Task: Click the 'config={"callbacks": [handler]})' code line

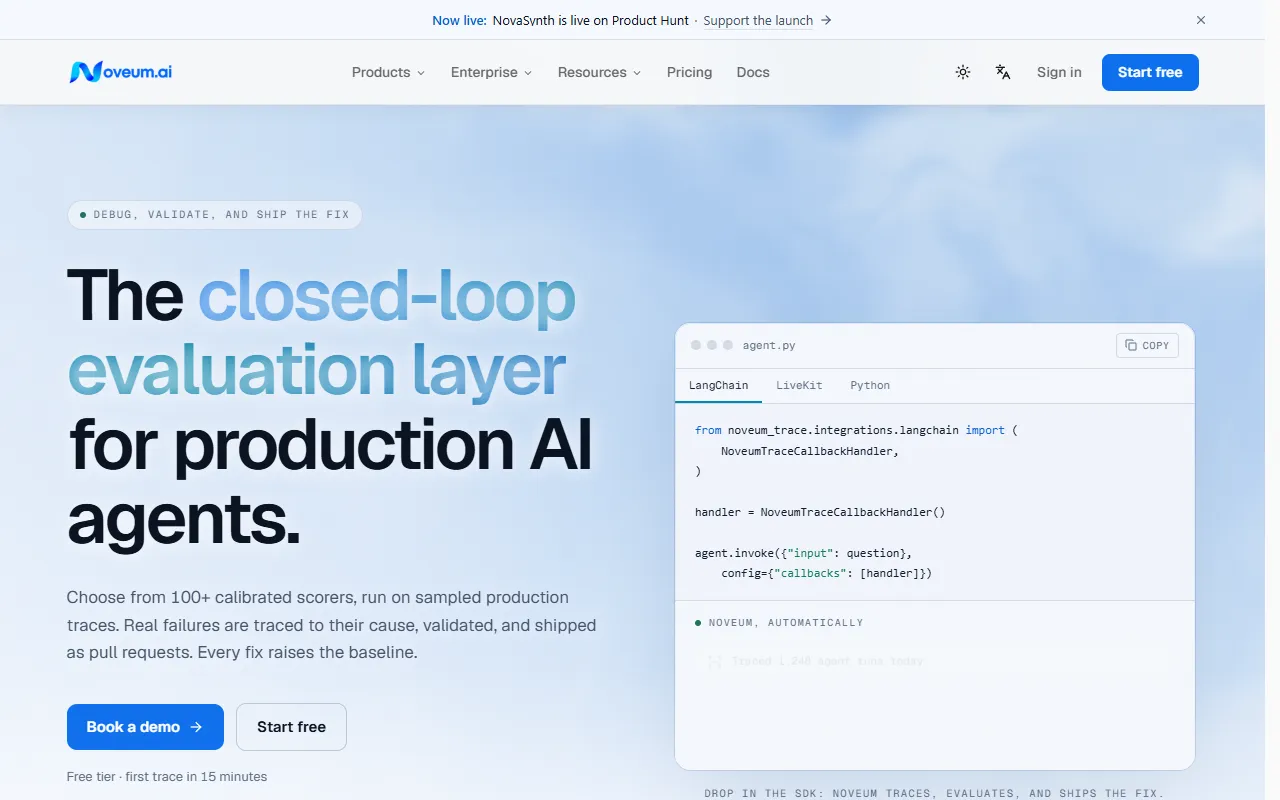Action: point(827,573)
